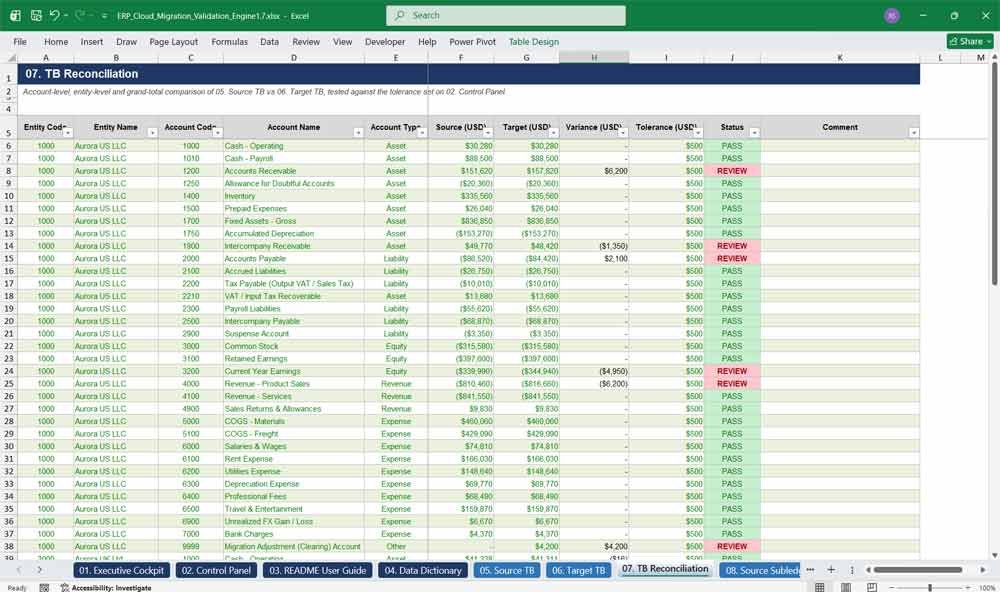Click the Share button
1000x592 pixels.
point(970,41)
